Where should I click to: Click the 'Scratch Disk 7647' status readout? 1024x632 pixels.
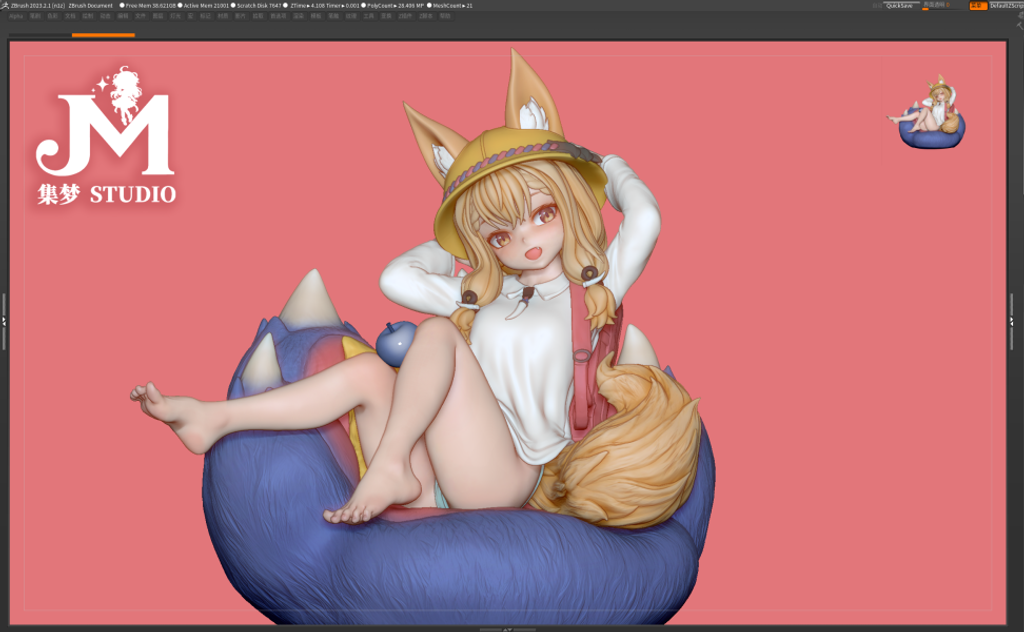click(256, 5)
